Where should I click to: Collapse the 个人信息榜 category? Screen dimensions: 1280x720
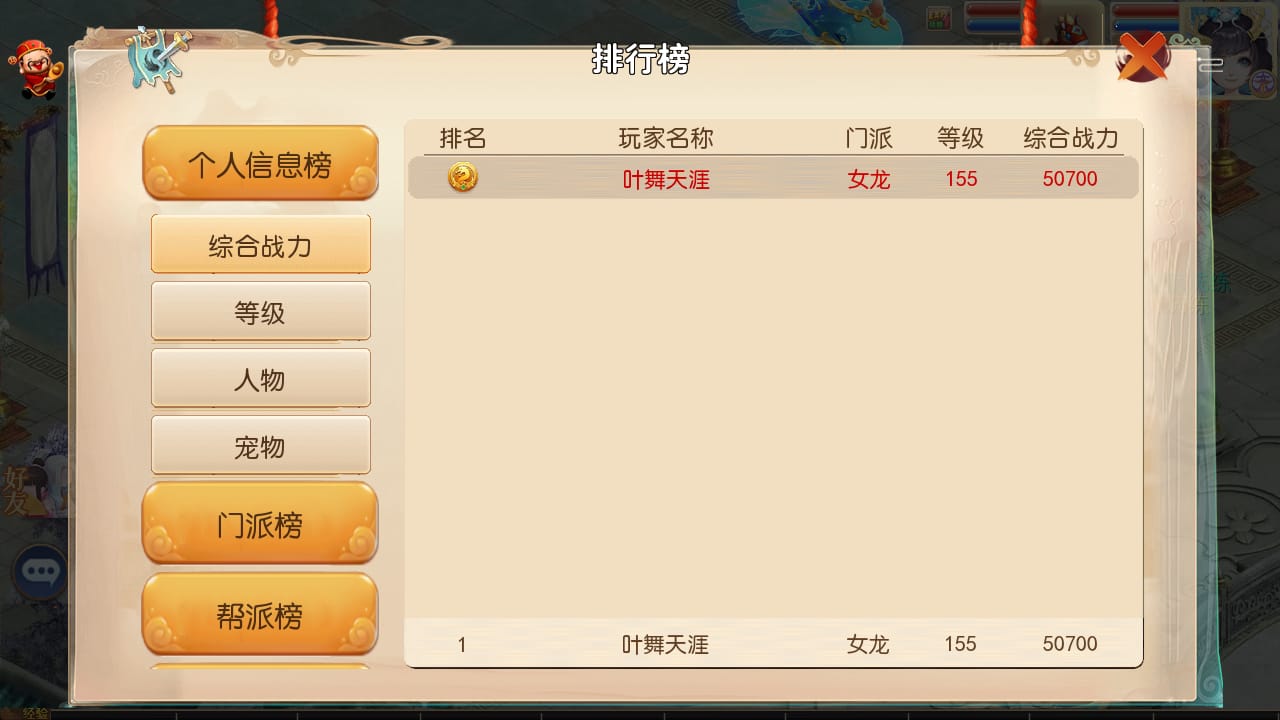(260, 164)
